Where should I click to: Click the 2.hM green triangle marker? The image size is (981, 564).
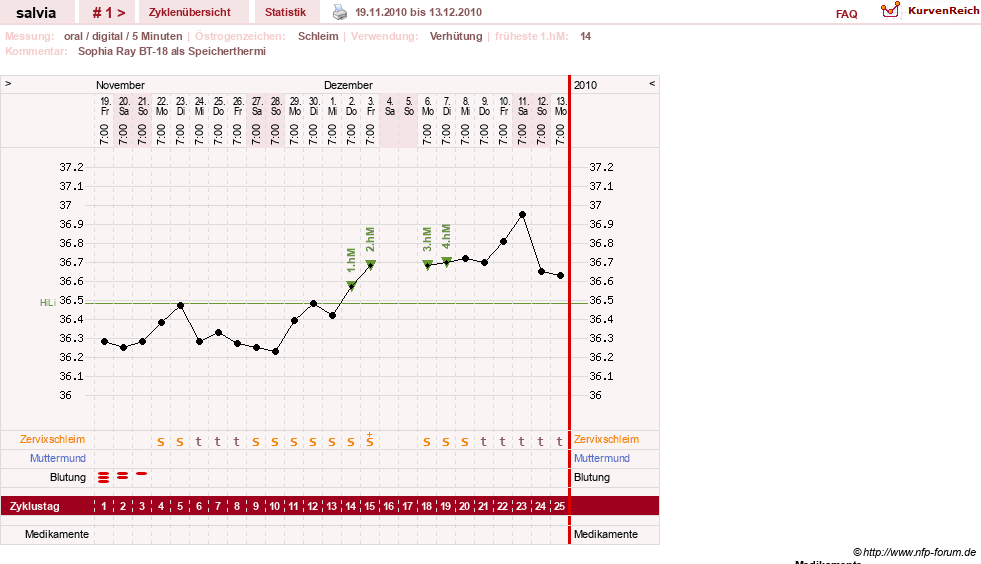370,264
